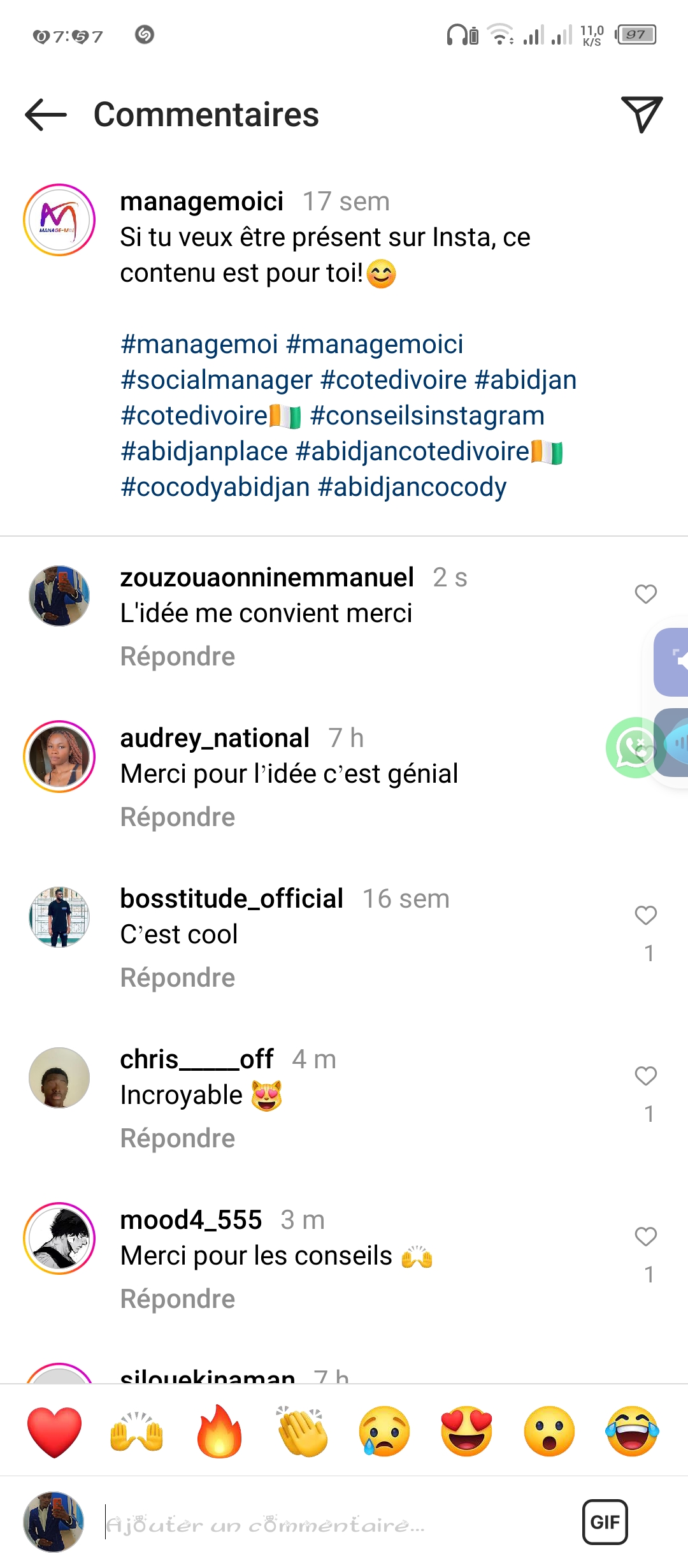Tap the back arrow icon
The width and height of the screenshot is (688, 1568).
click(46, 115)
